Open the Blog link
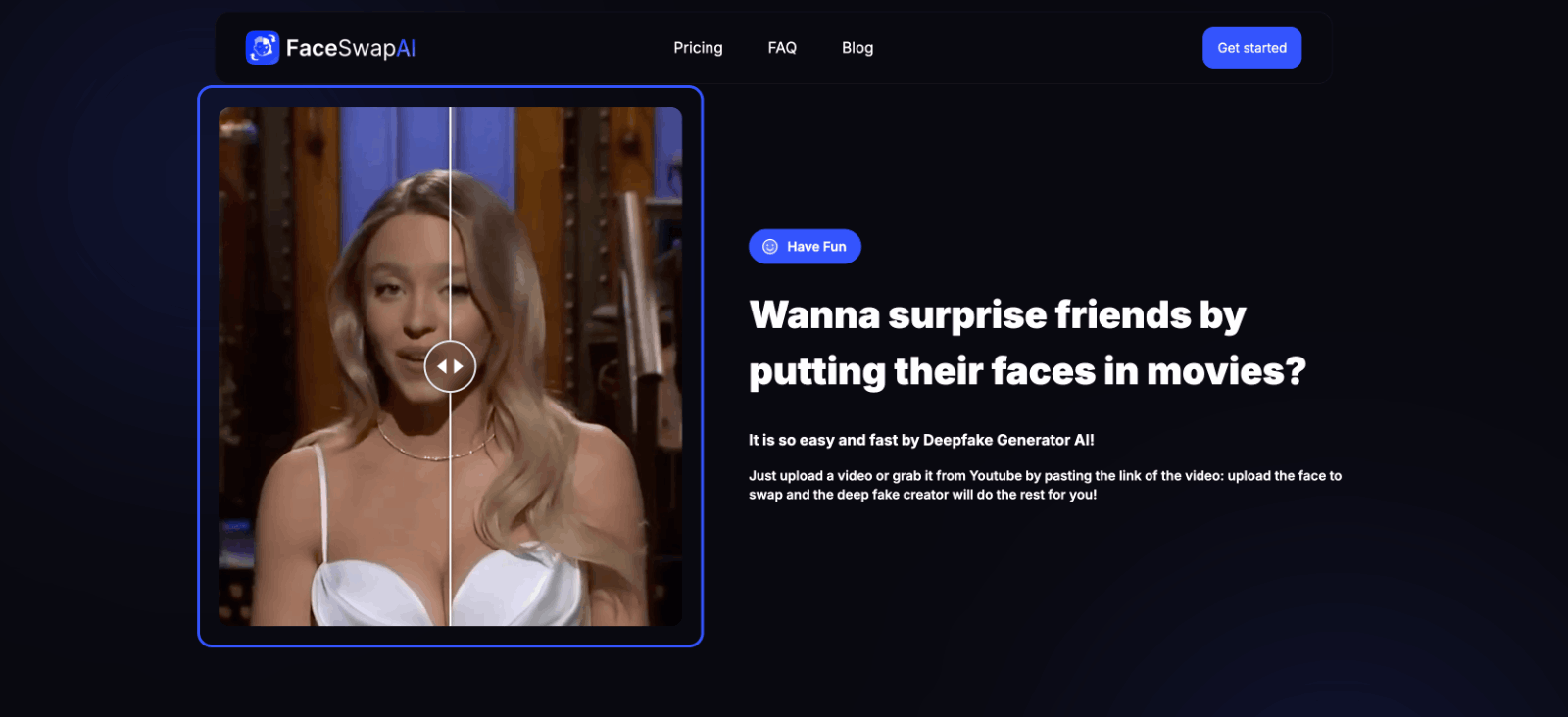The image size is (1568, 717). click(857, 48)
